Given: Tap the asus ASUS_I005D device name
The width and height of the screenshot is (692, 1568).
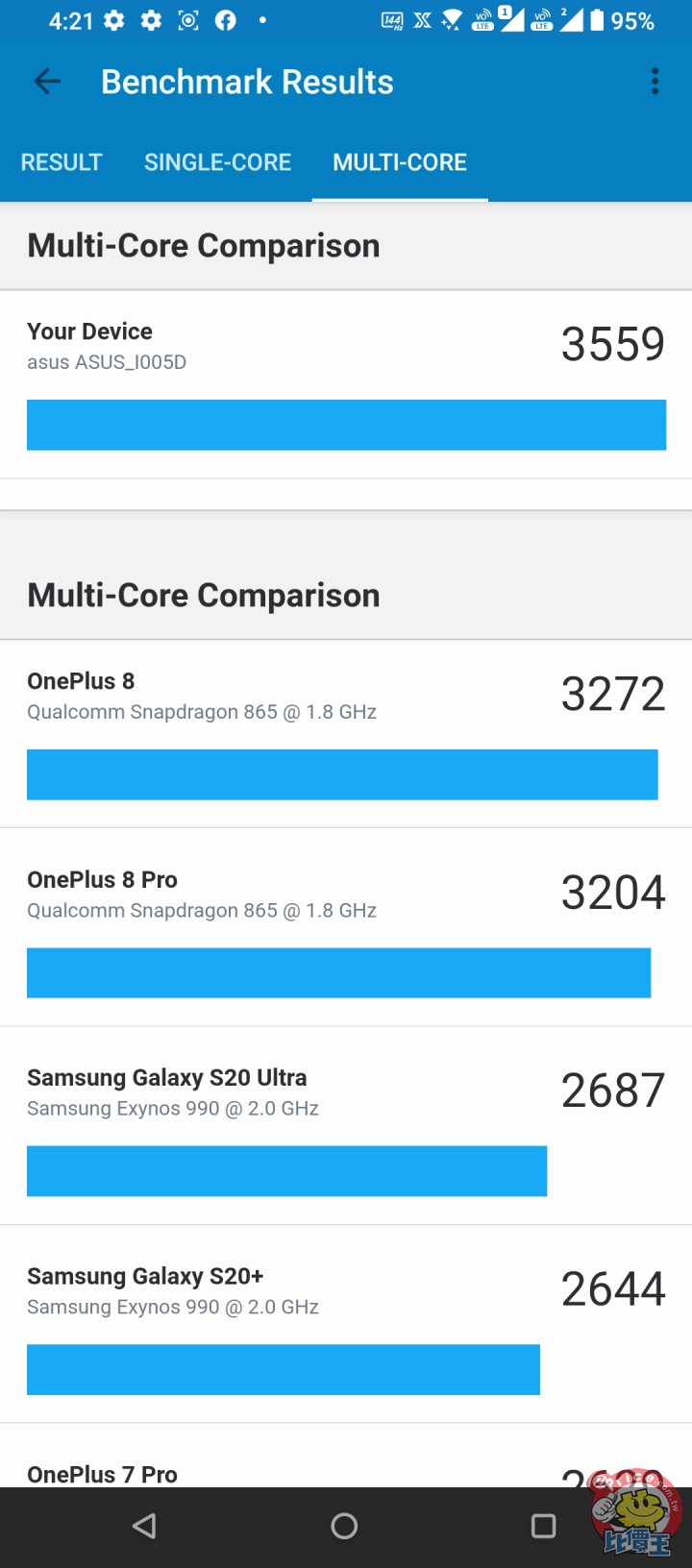Looking at the screenshot, I should pos(107,362).
